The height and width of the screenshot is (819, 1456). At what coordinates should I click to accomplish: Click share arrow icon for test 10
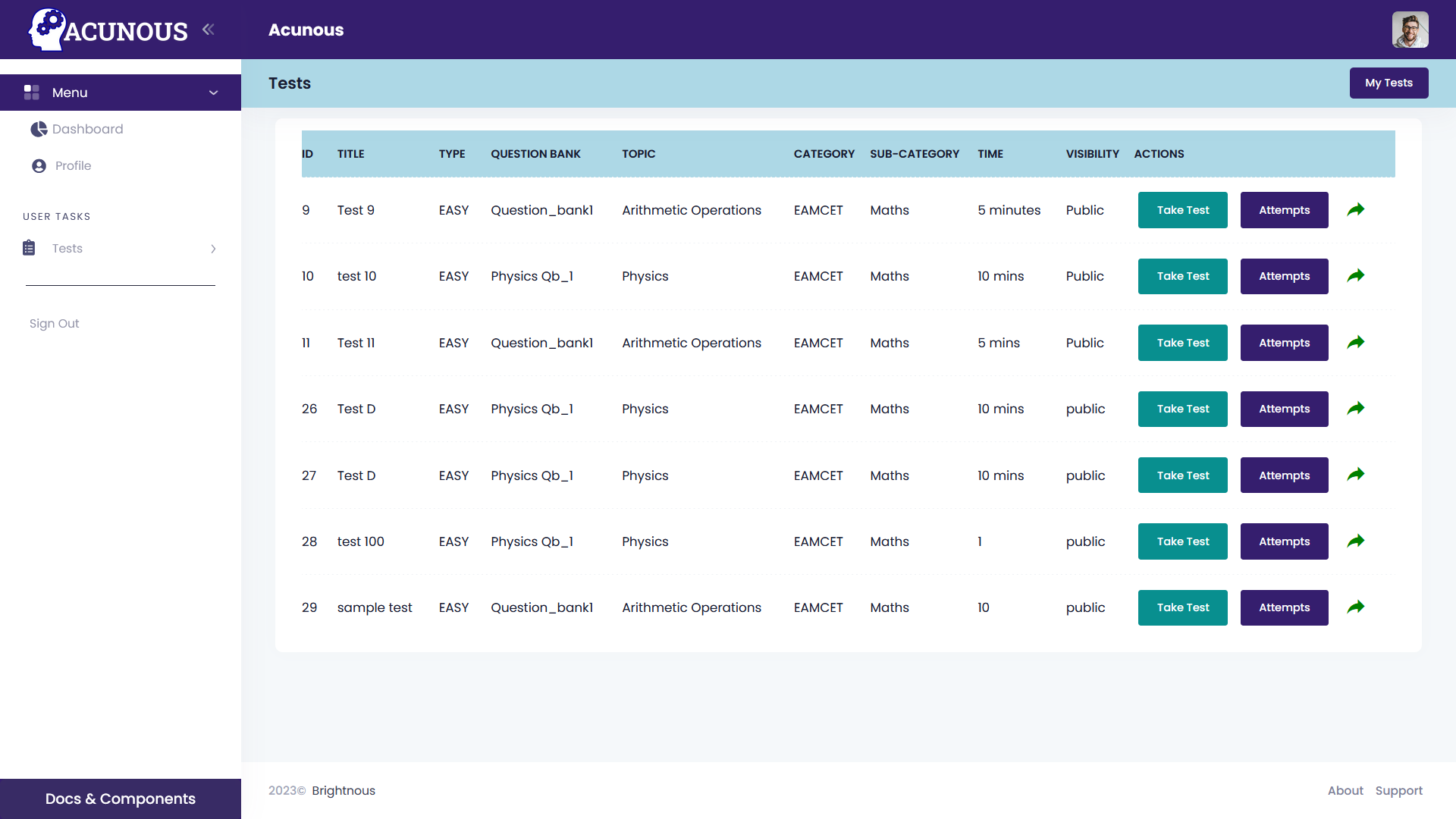pos(1356,276)
